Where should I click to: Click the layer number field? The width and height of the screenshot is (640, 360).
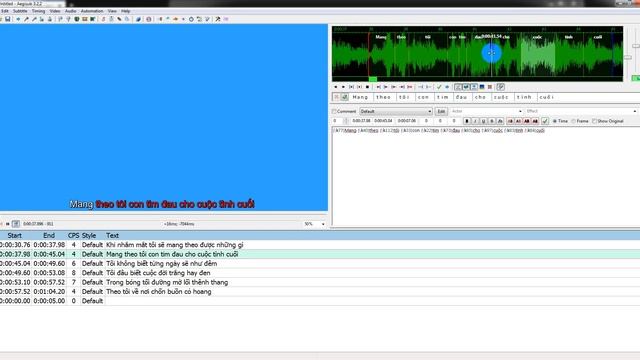[x=337, y=121]
